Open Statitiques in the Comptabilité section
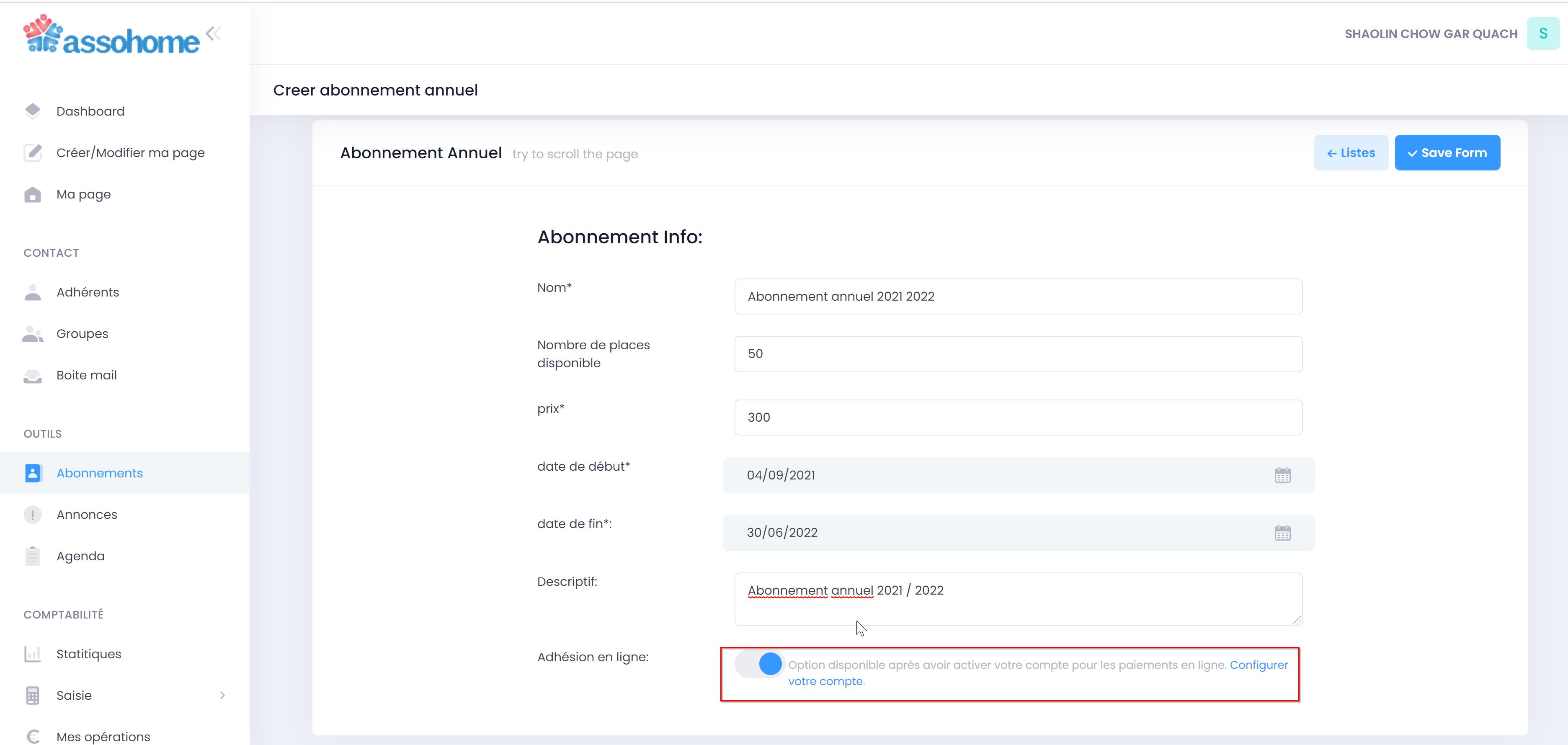Image resolution: width=1568 pixels, height=745 pixels. pos(88,654)
